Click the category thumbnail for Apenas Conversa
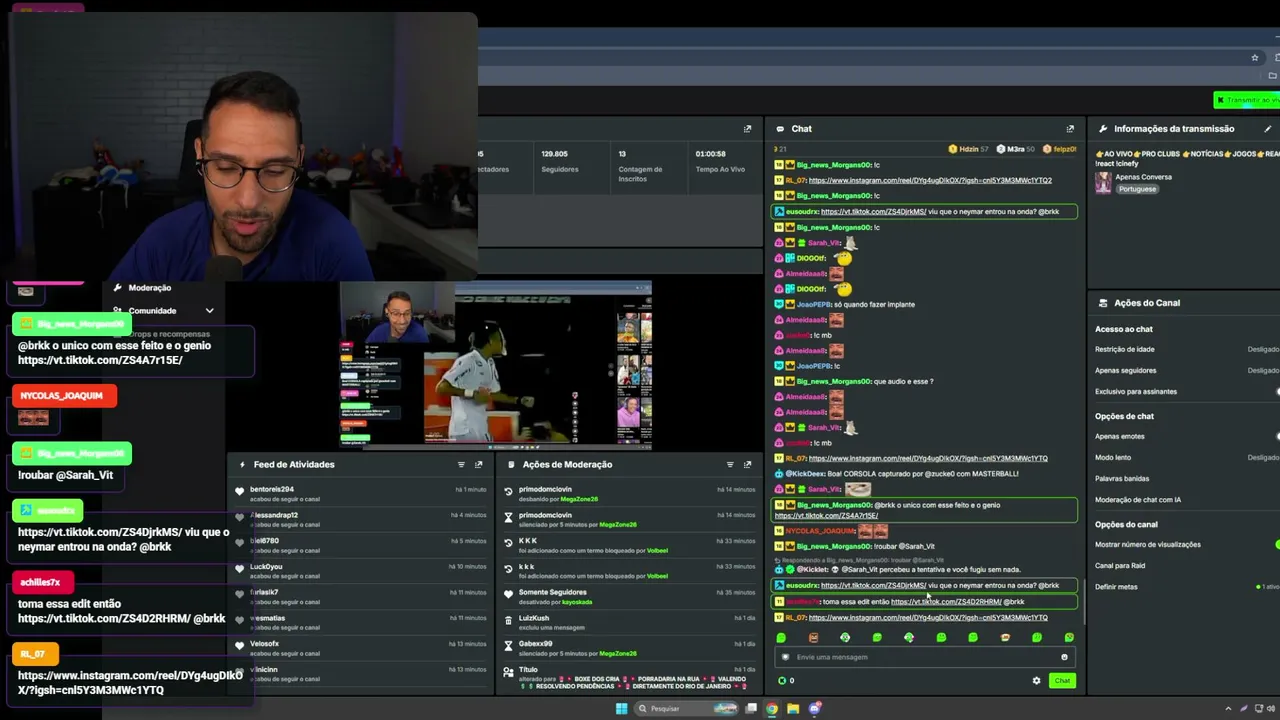The width and height of the screenshot is (1280, 720). 1103,182
